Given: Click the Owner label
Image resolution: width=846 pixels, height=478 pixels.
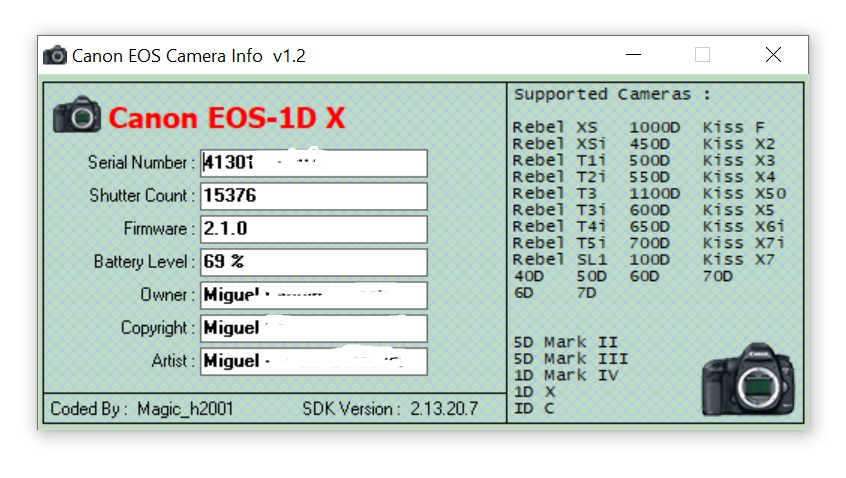Looking at the screenshot, I should tap(167, 295).
